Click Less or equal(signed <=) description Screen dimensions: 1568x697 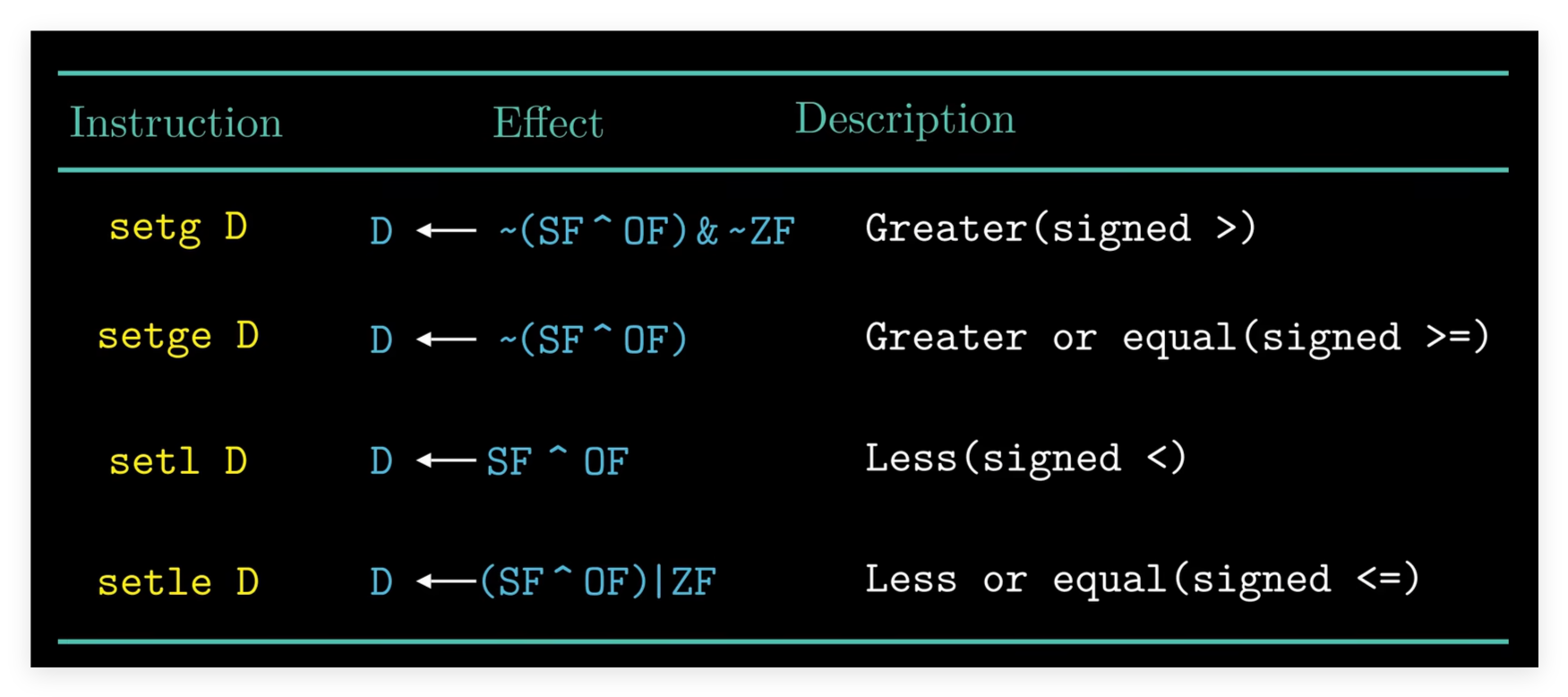[x=1143, y=580]
